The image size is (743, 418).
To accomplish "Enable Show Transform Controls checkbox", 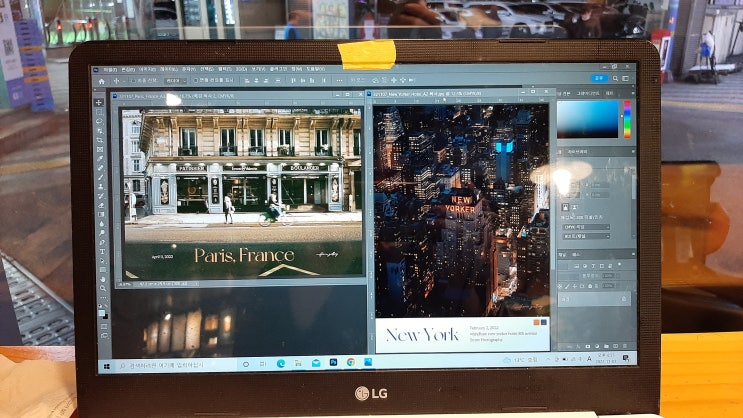I will click(196, 81).
